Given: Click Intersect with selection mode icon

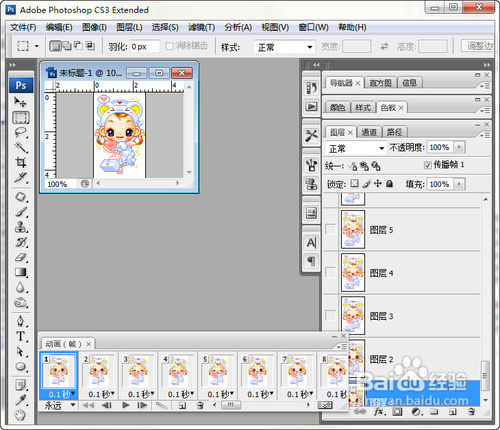Looking at the screenshot, I should click(x=90, y=46).
